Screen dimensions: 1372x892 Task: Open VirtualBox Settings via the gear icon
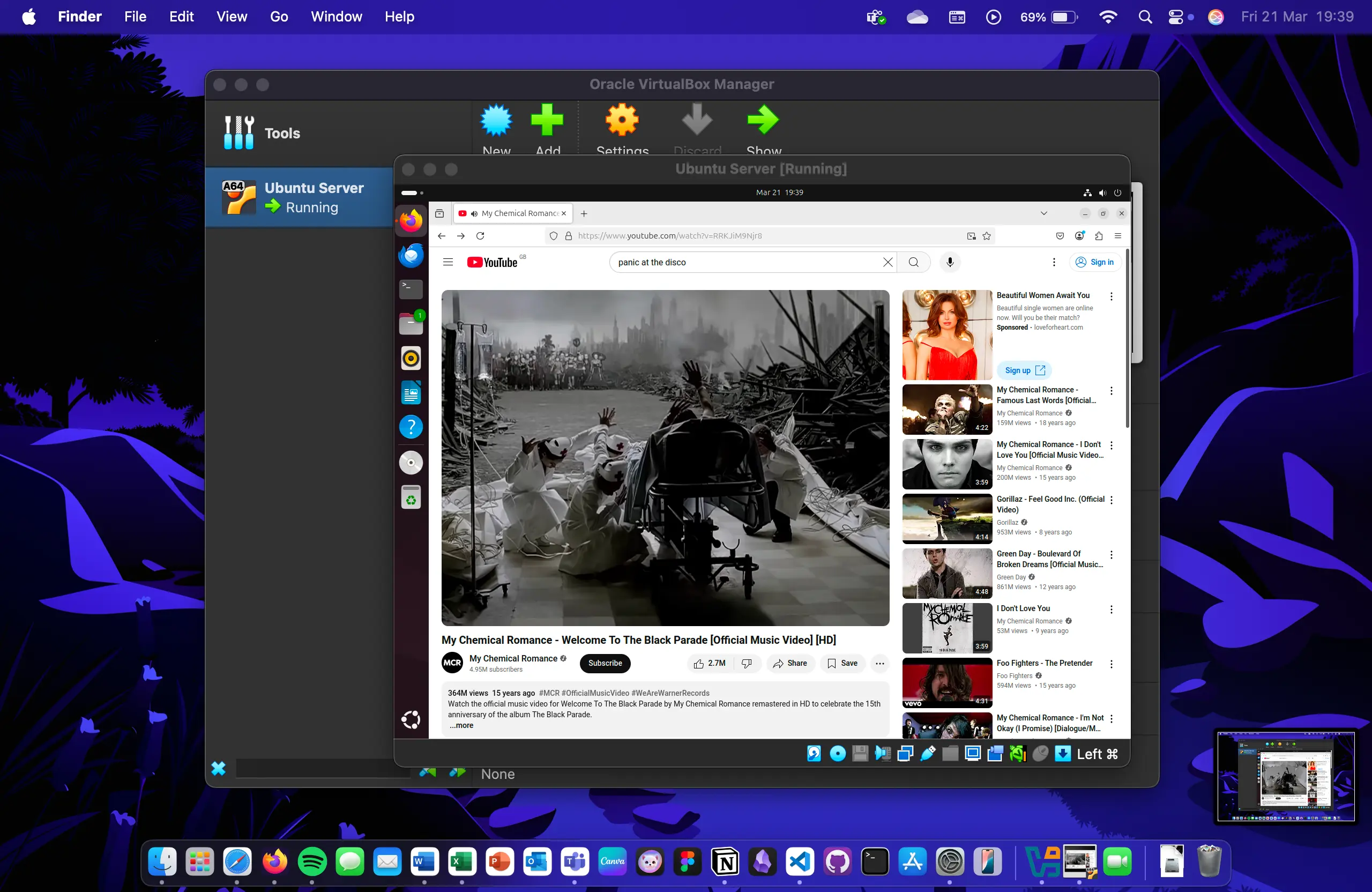622,121
